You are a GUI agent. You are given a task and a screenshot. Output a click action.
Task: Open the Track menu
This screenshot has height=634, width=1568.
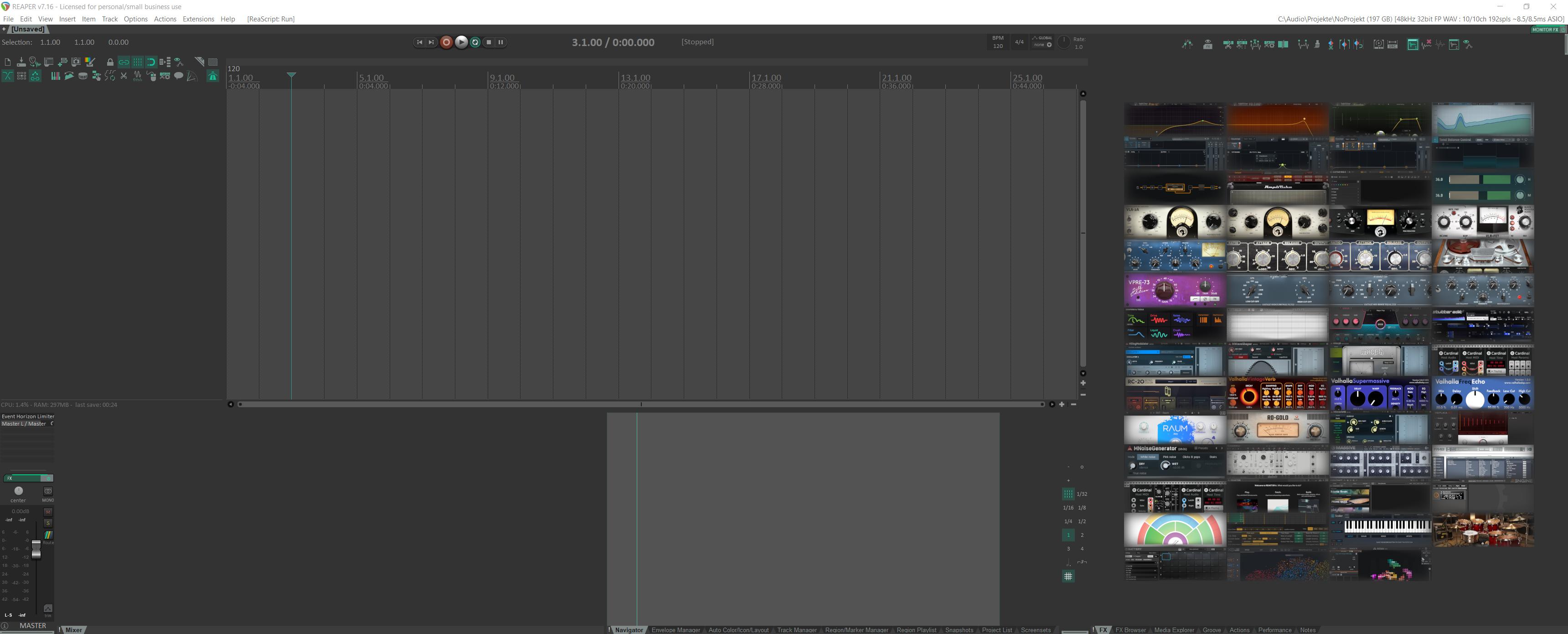[x=109, y=19]
